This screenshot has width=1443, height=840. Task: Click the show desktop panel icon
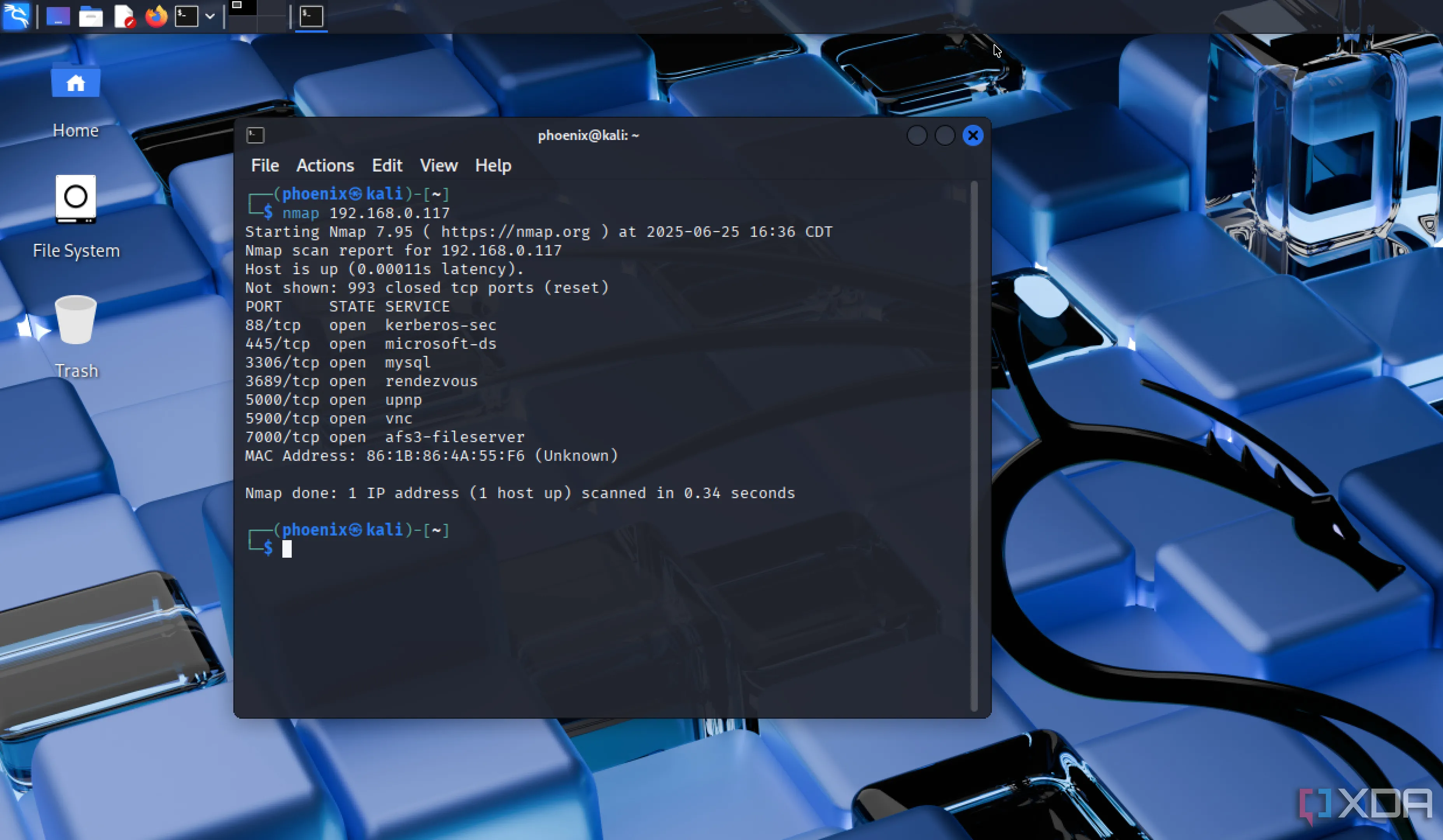pyautogui.click(x=58, y=16)
